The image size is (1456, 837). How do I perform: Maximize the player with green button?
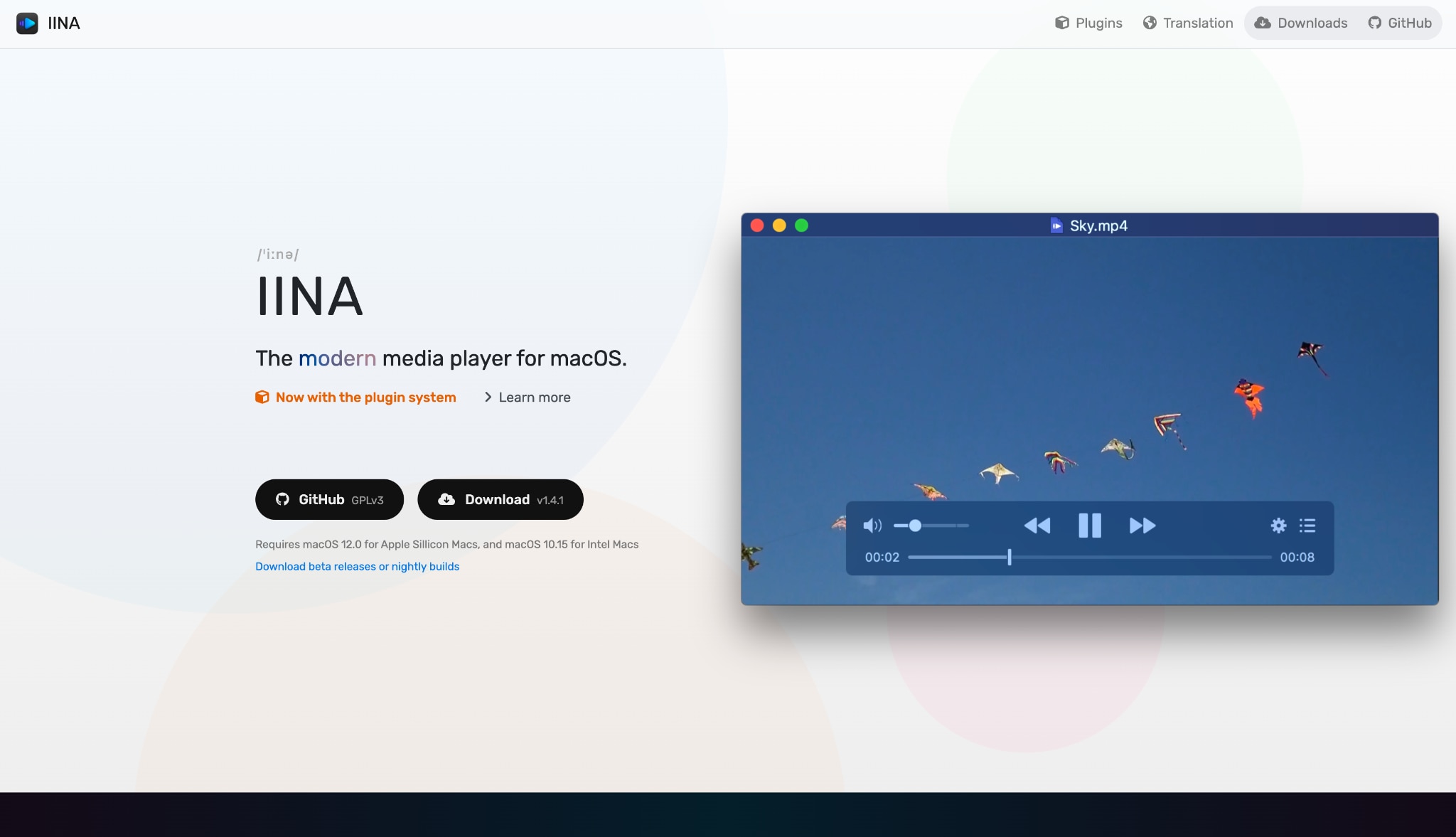click(801, 225)
